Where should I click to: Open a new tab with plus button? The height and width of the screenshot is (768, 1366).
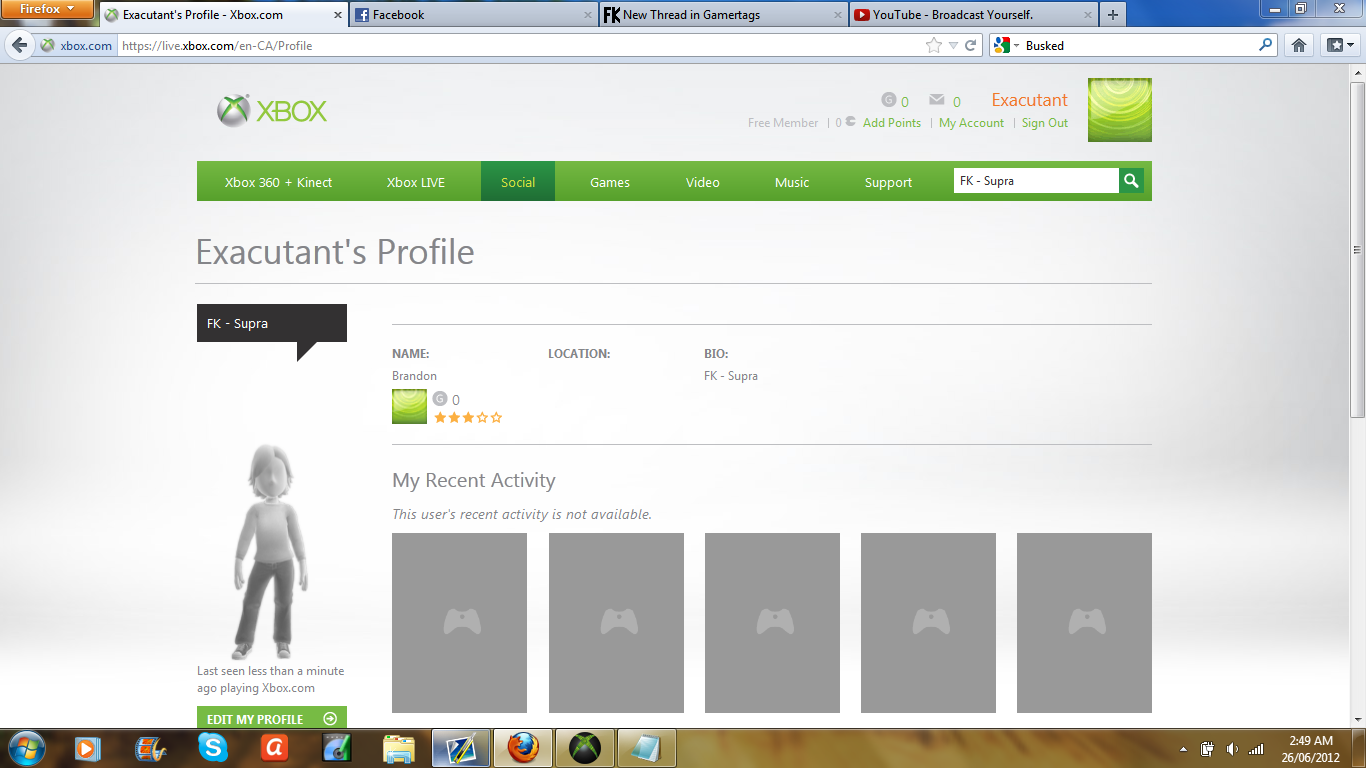point(1113,15)
